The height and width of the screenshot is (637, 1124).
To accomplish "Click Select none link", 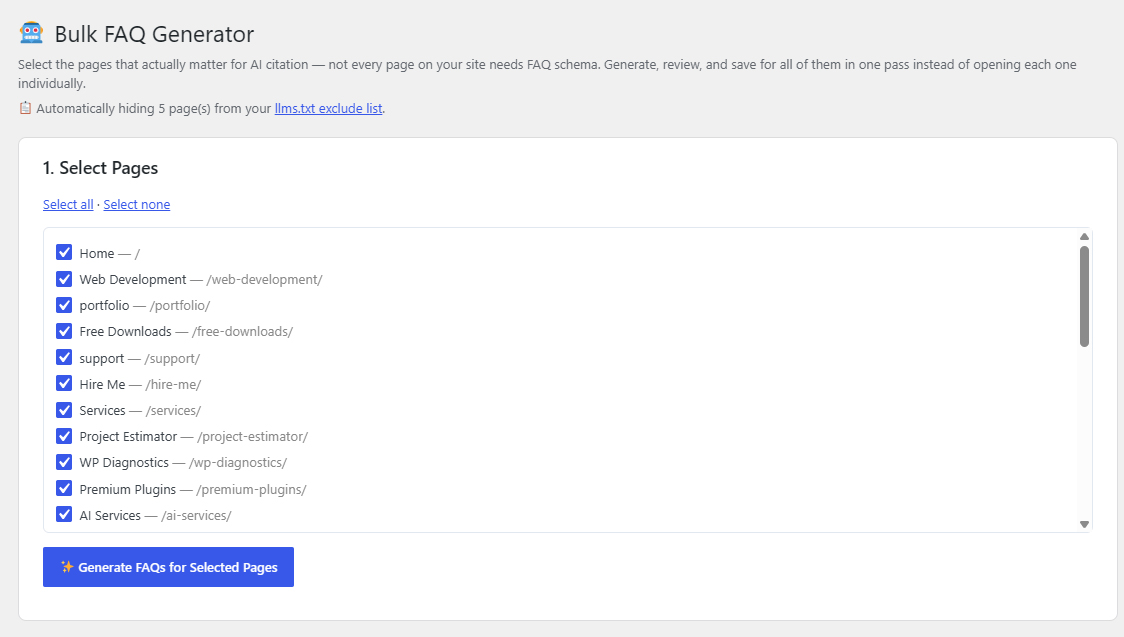I will pyautogui.click(x=137, y=204).
